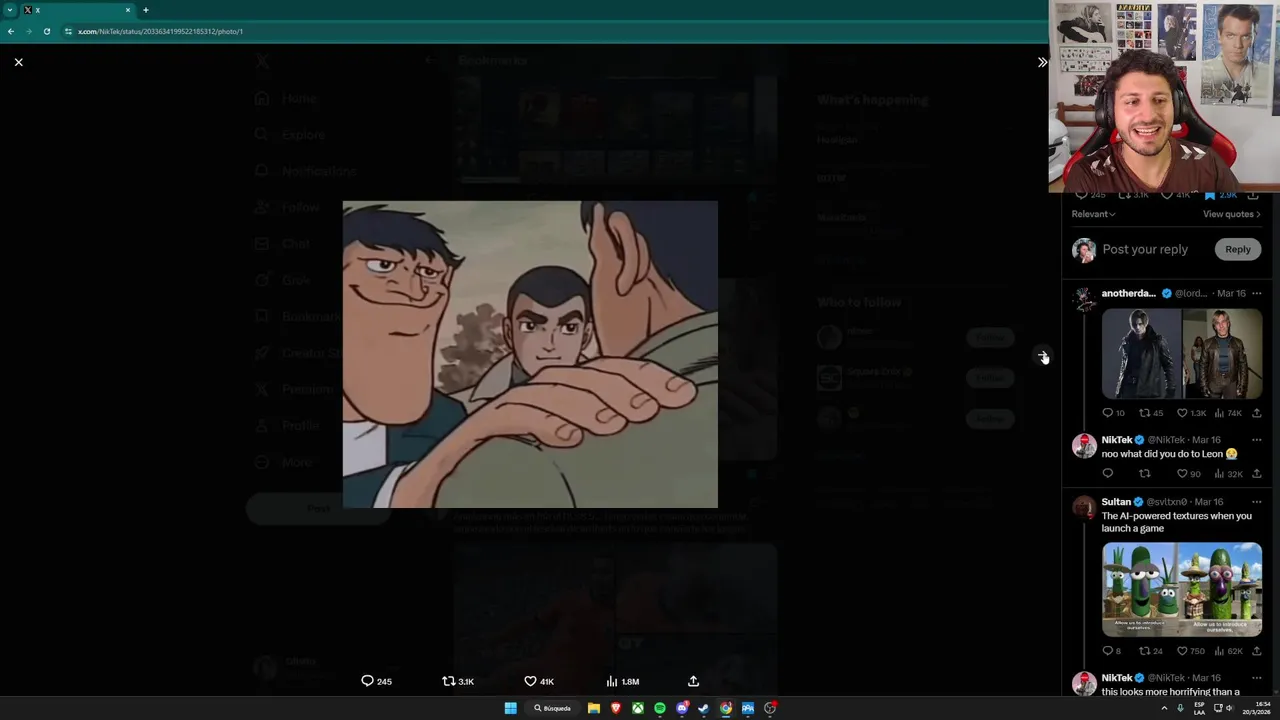Reply to anotherda... comment with 10 replies

pyautogui.click(x=1113, y=413)
